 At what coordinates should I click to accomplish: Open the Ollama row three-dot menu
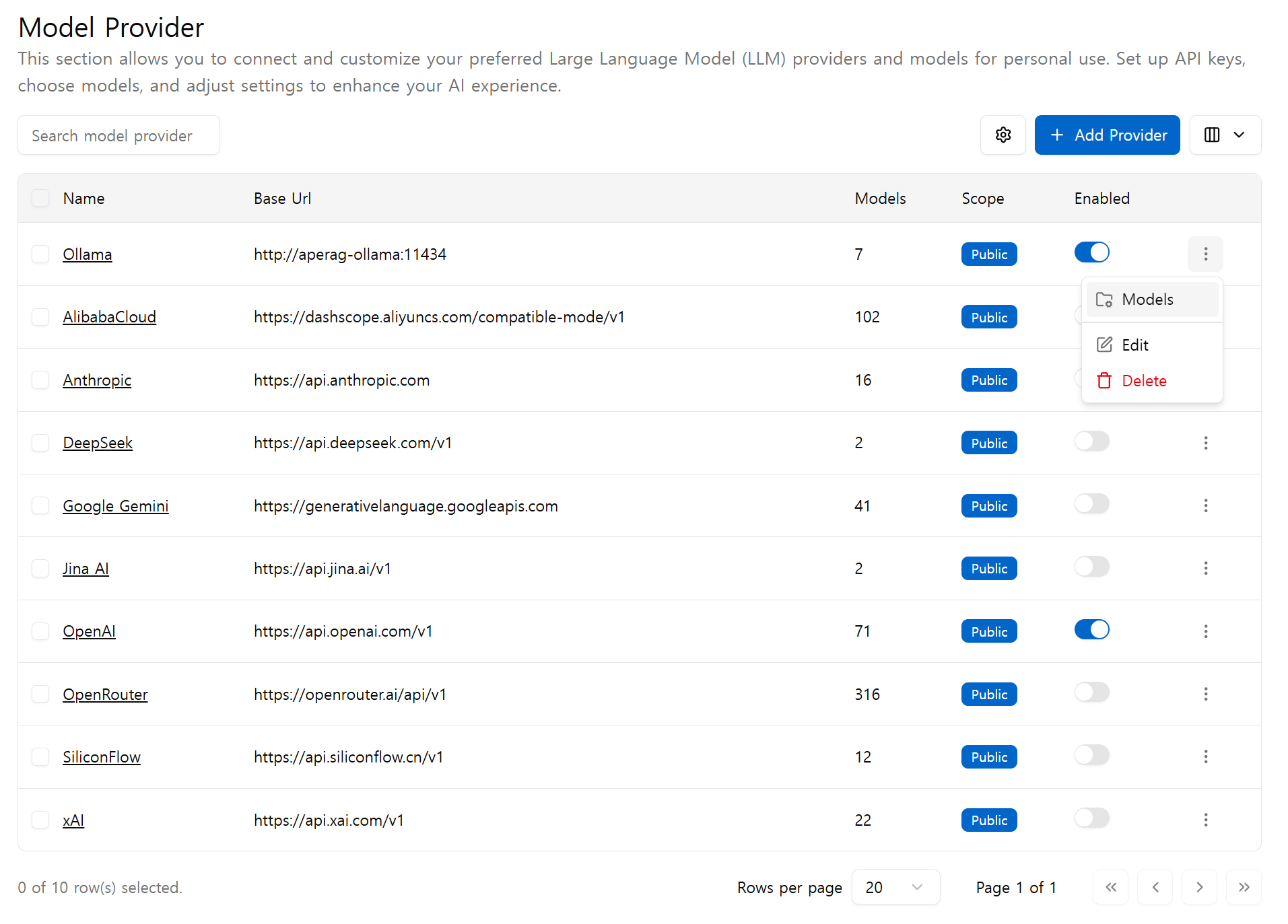click(x=1205, y=254)
